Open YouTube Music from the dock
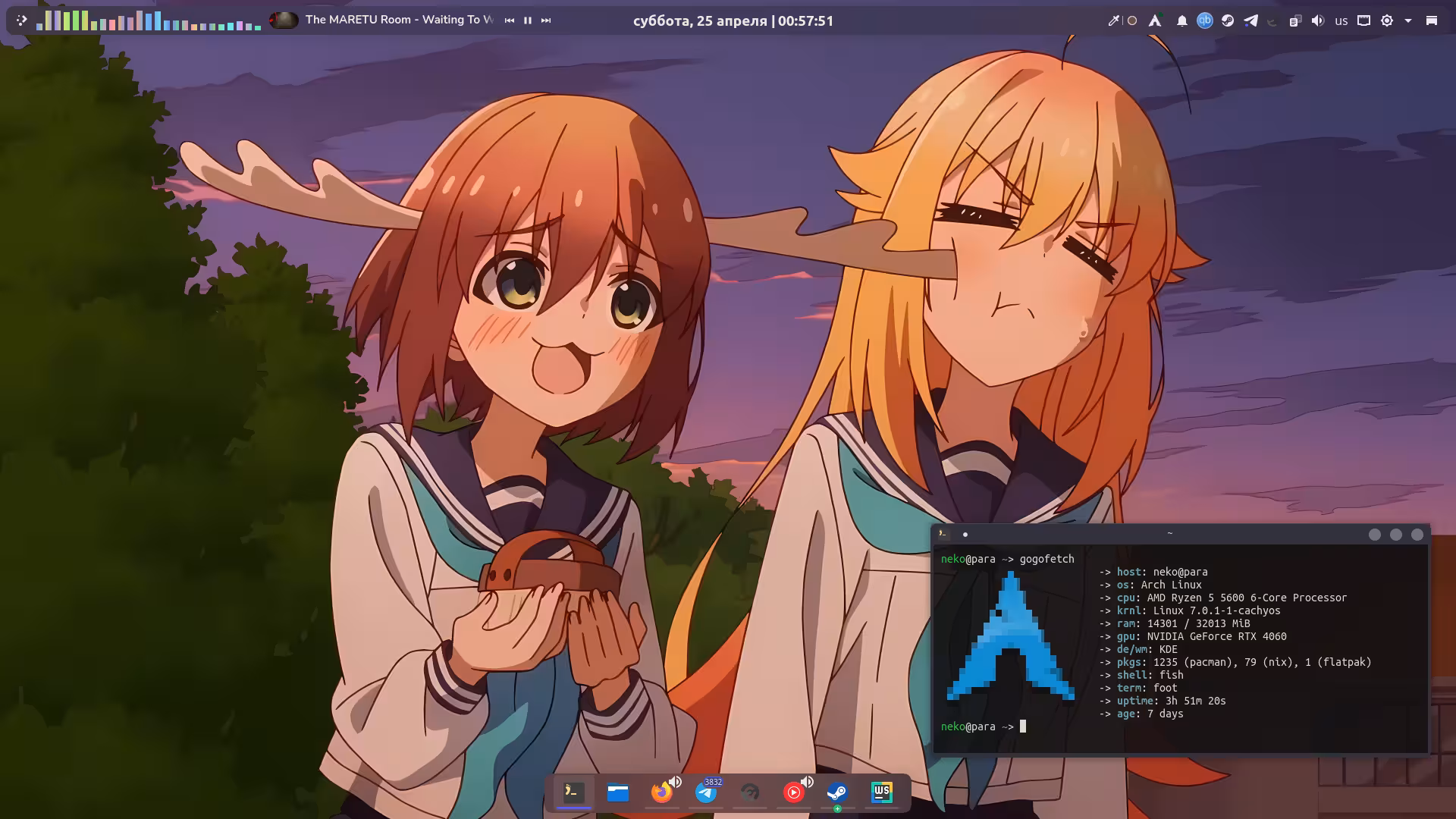 [x=793, y=793]
